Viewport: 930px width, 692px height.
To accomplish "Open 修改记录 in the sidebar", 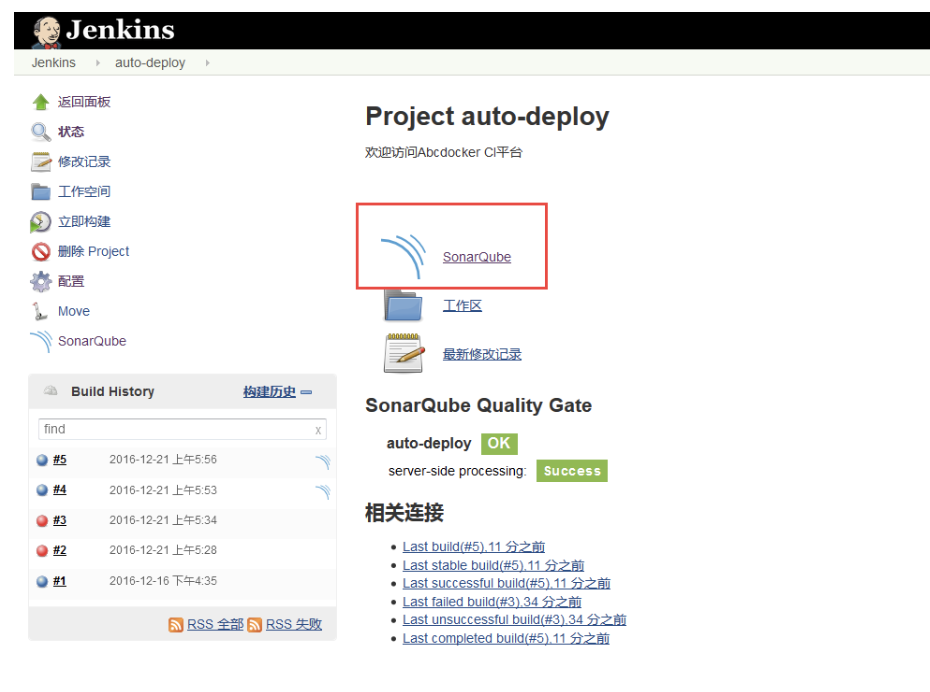I will [84, 162].
